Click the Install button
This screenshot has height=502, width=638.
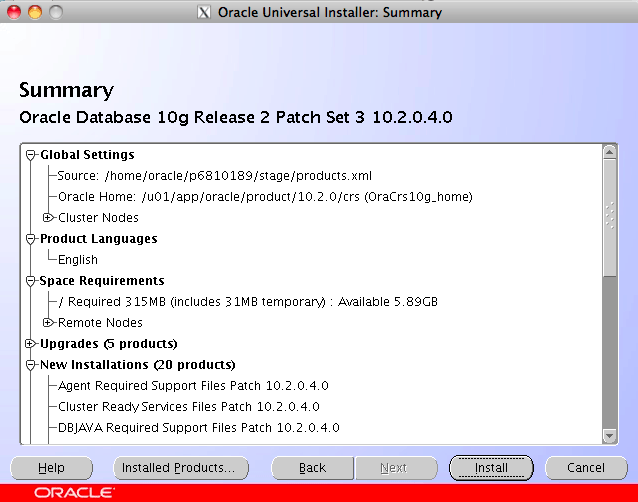click(491, 467)
